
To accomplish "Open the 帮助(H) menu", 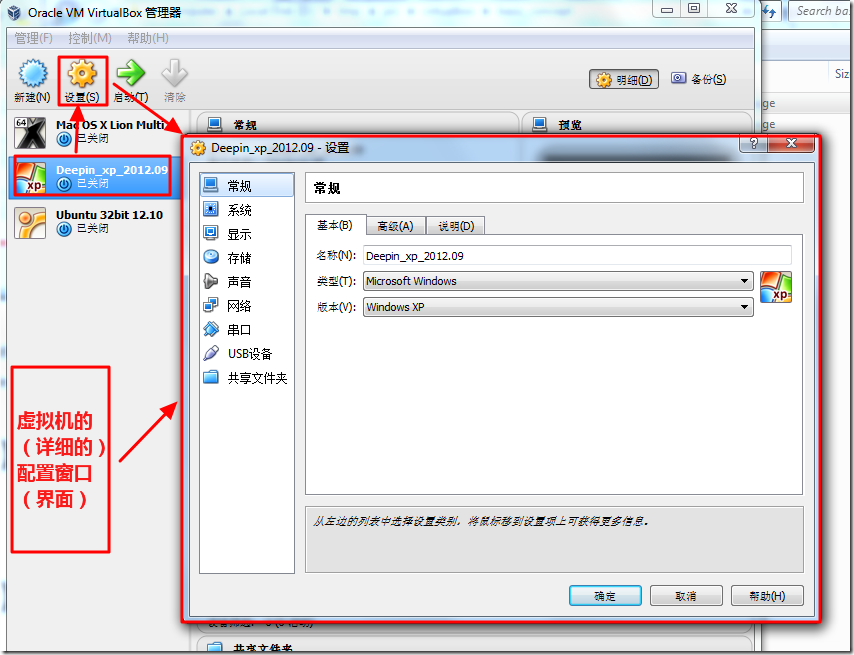I will tap(148, 38).
